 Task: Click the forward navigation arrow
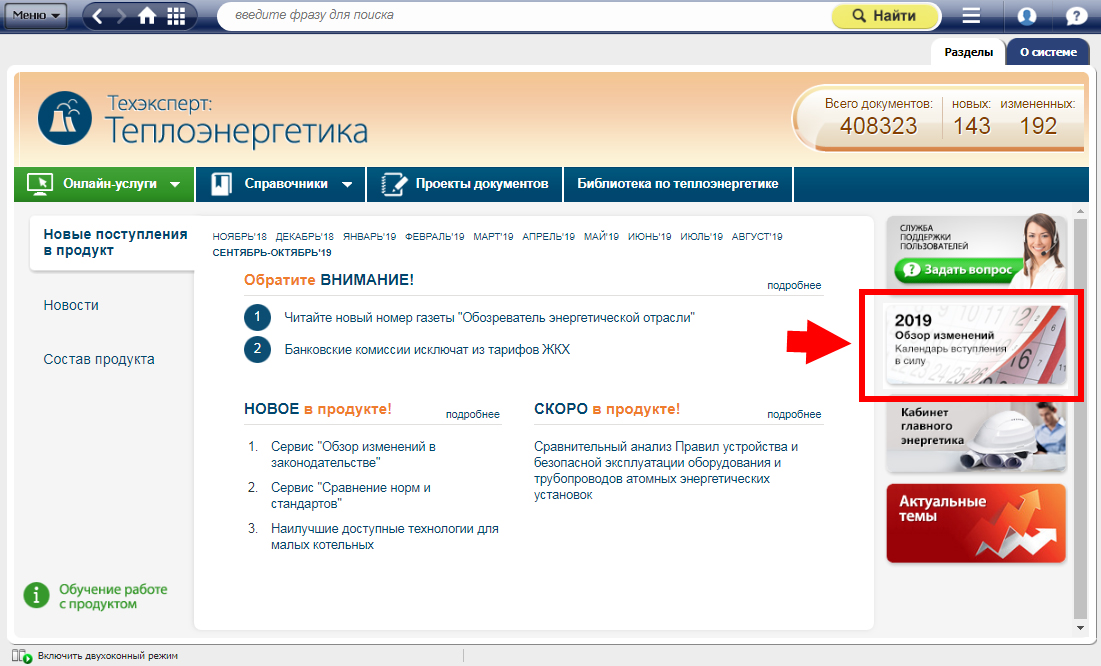tap(122, 16)
